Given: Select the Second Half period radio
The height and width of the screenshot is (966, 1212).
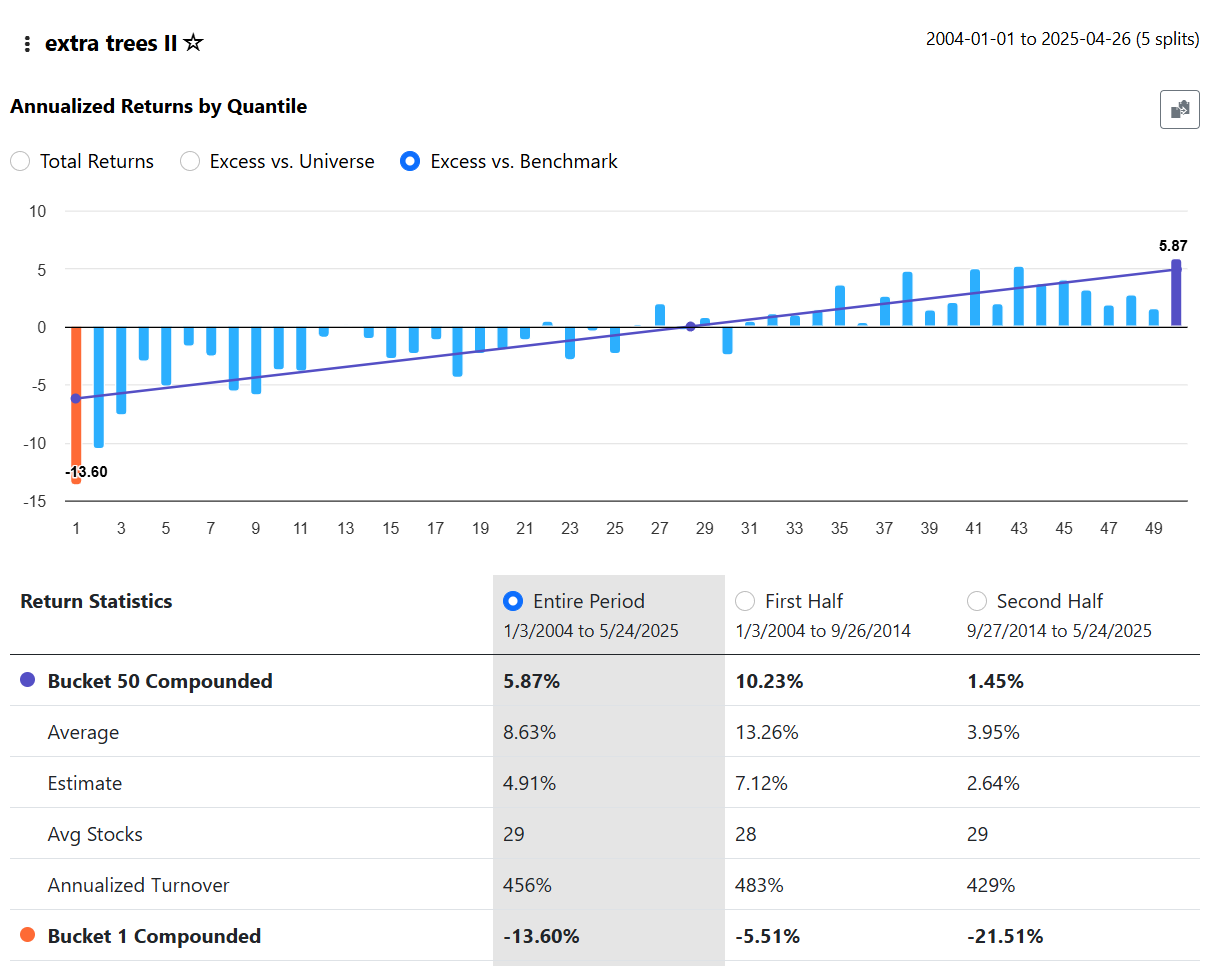Looking at the screenshot, I should pos(977,601).
